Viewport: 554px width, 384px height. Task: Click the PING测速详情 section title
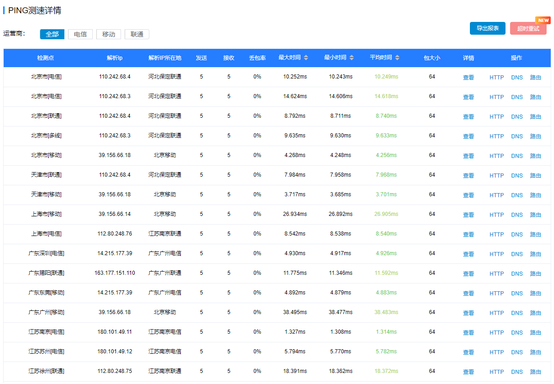click(35, 11)
